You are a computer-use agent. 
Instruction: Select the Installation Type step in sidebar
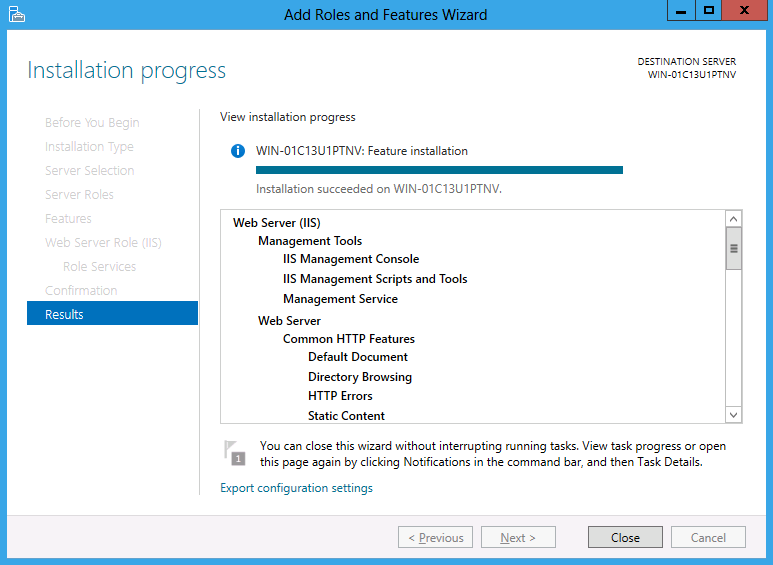(89, 146)
